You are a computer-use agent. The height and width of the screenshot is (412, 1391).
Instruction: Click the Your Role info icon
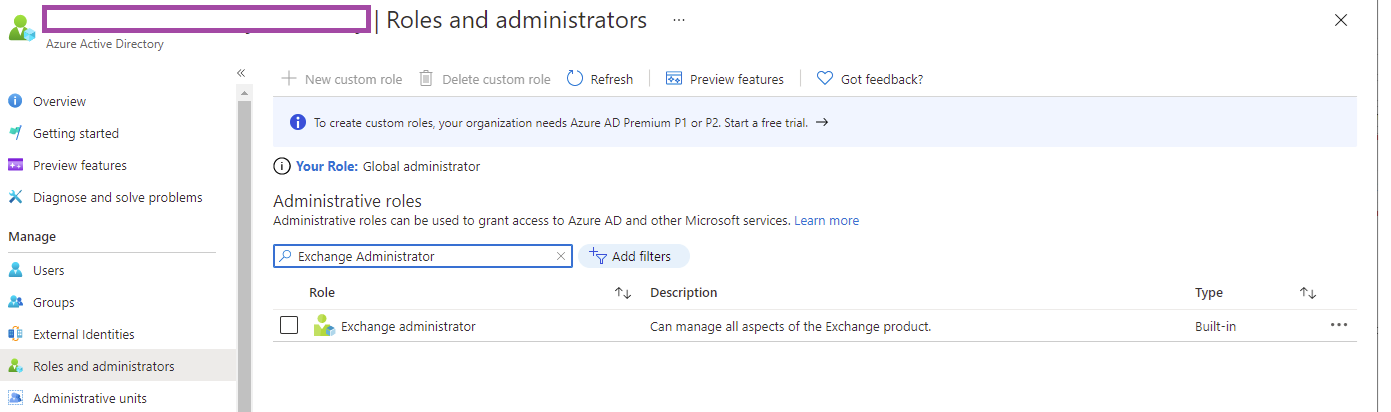[x=282, y=166]
